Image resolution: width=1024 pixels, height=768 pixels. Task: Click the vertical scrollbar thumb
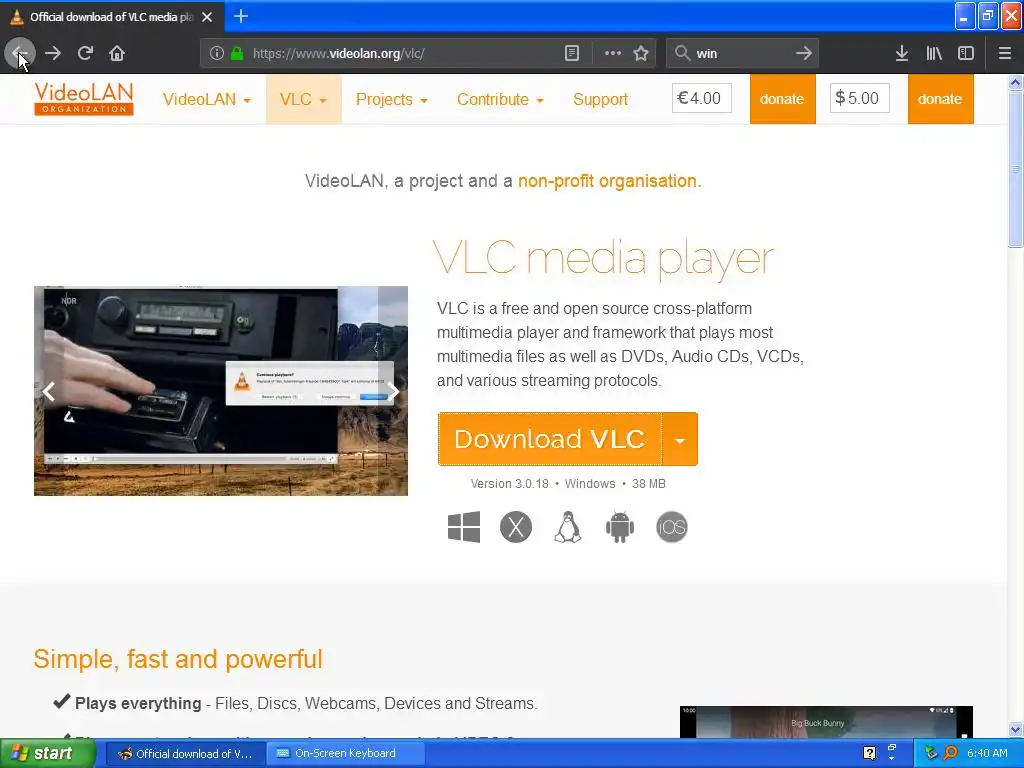tap(1016, 169)
